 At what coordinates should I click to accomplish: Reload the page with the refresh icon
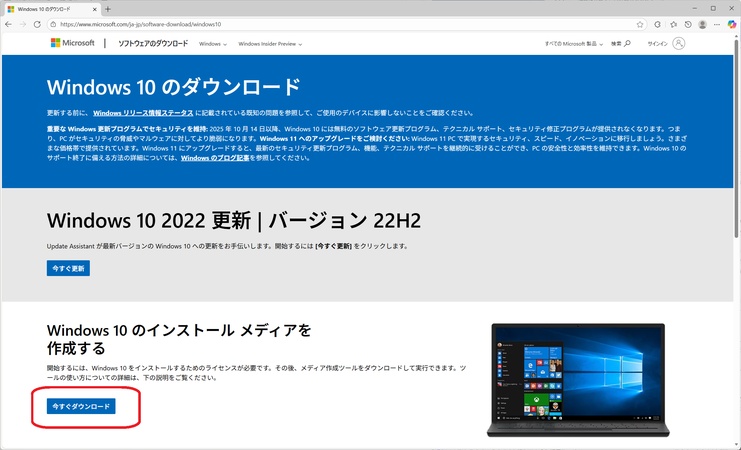(37, 25)
